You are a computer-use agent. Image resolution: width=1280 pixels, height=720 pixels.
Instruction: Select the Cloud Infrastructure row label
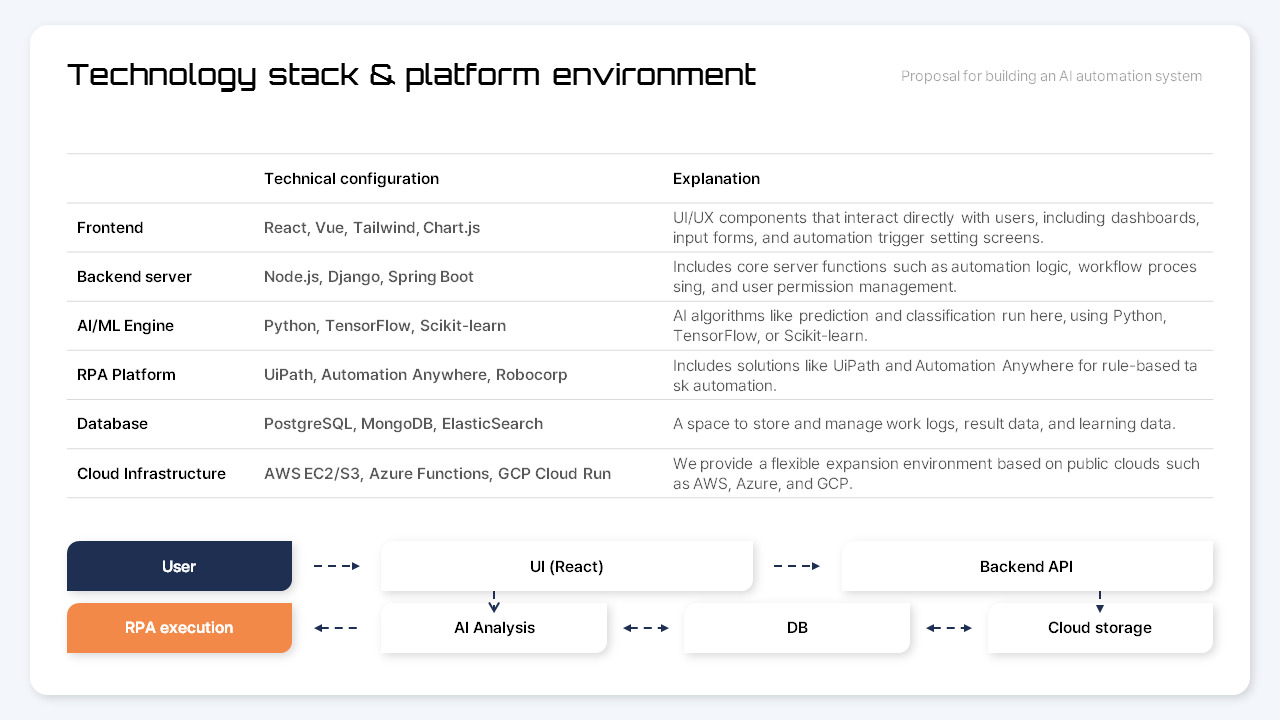(151, 474)
